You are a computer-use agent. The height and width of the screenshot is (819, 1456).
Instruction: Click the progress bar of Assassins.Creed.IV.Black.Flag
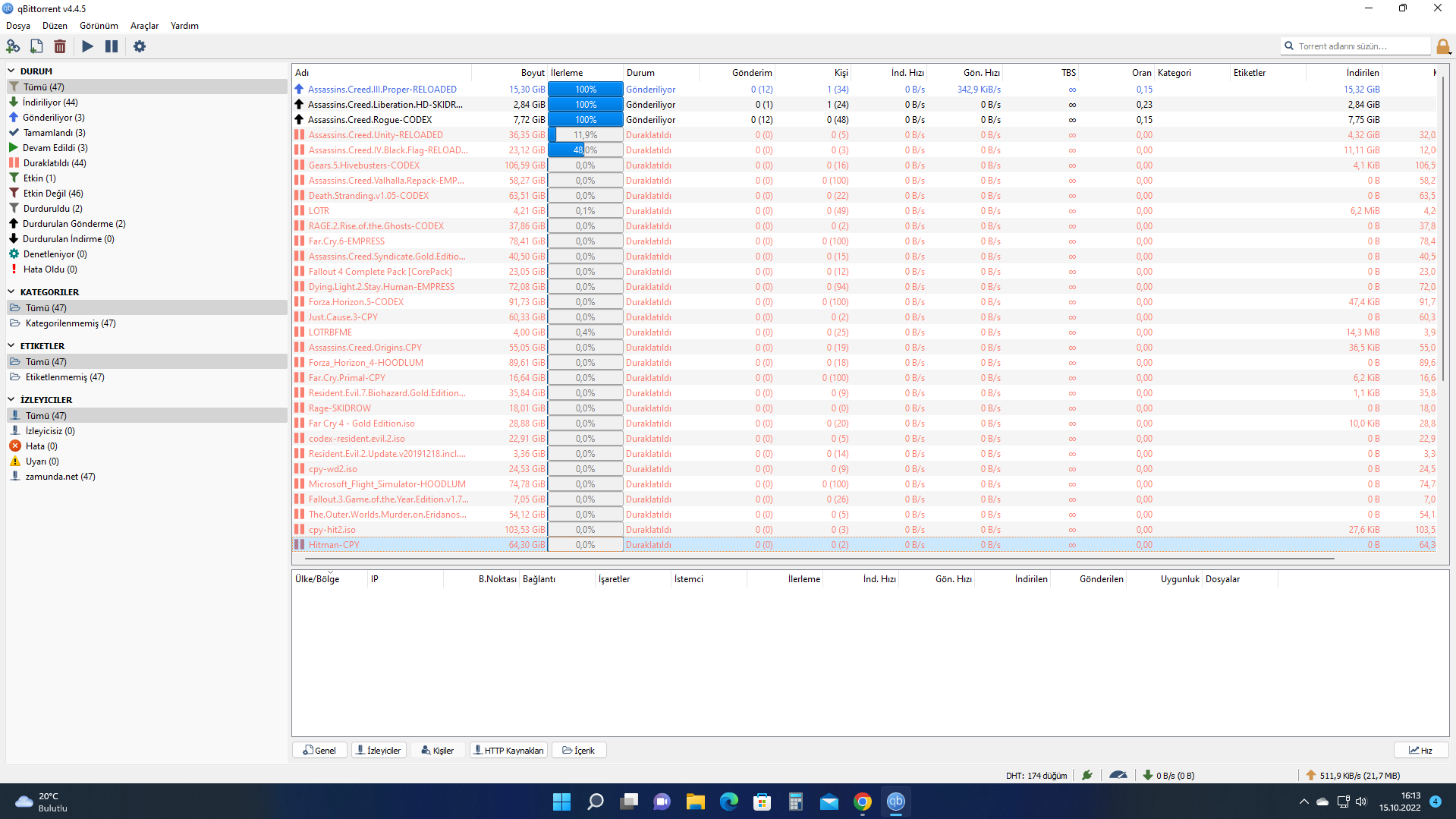[586, 150]
